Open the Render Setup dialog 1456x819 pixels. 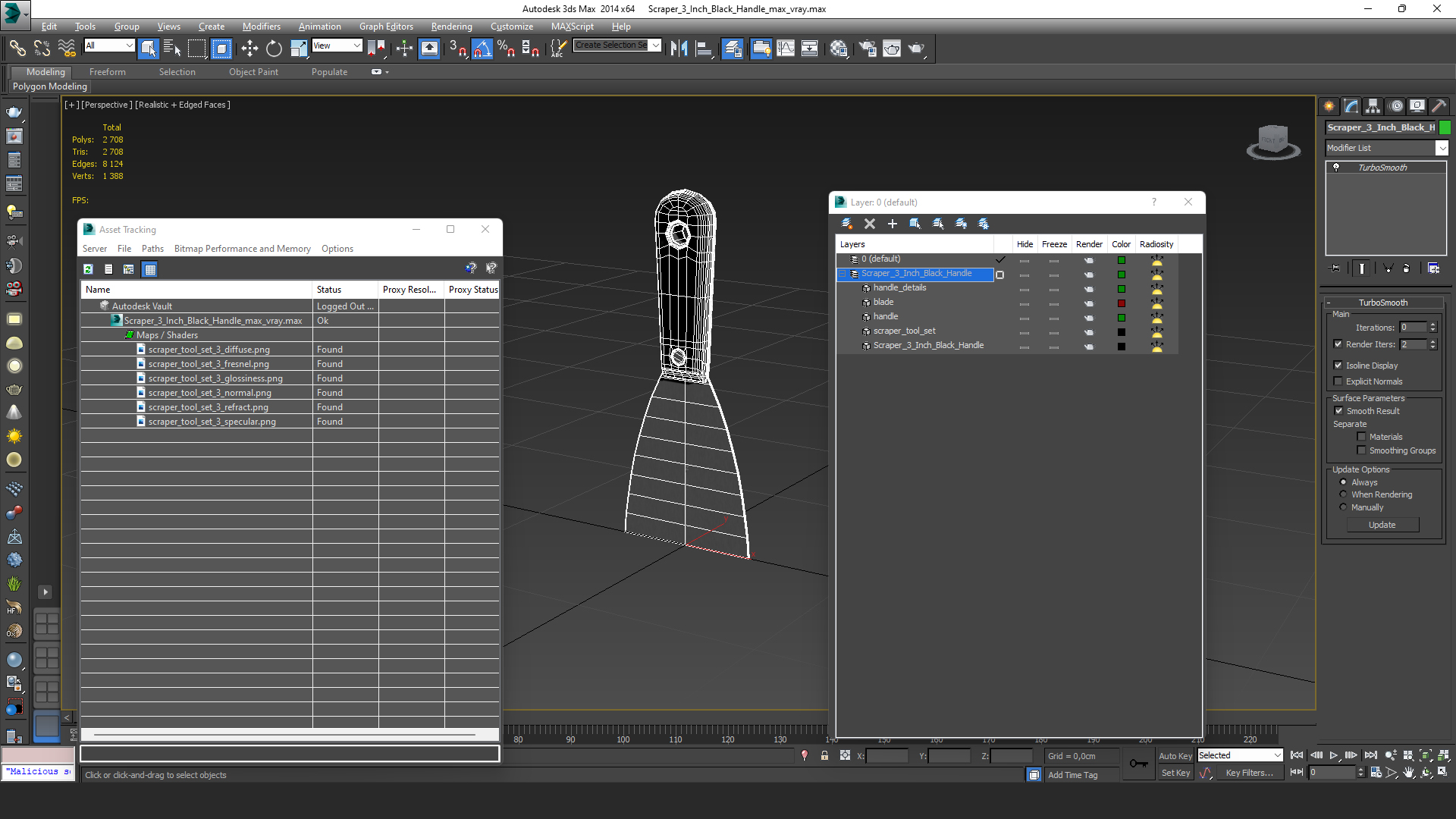pos(867,49)
